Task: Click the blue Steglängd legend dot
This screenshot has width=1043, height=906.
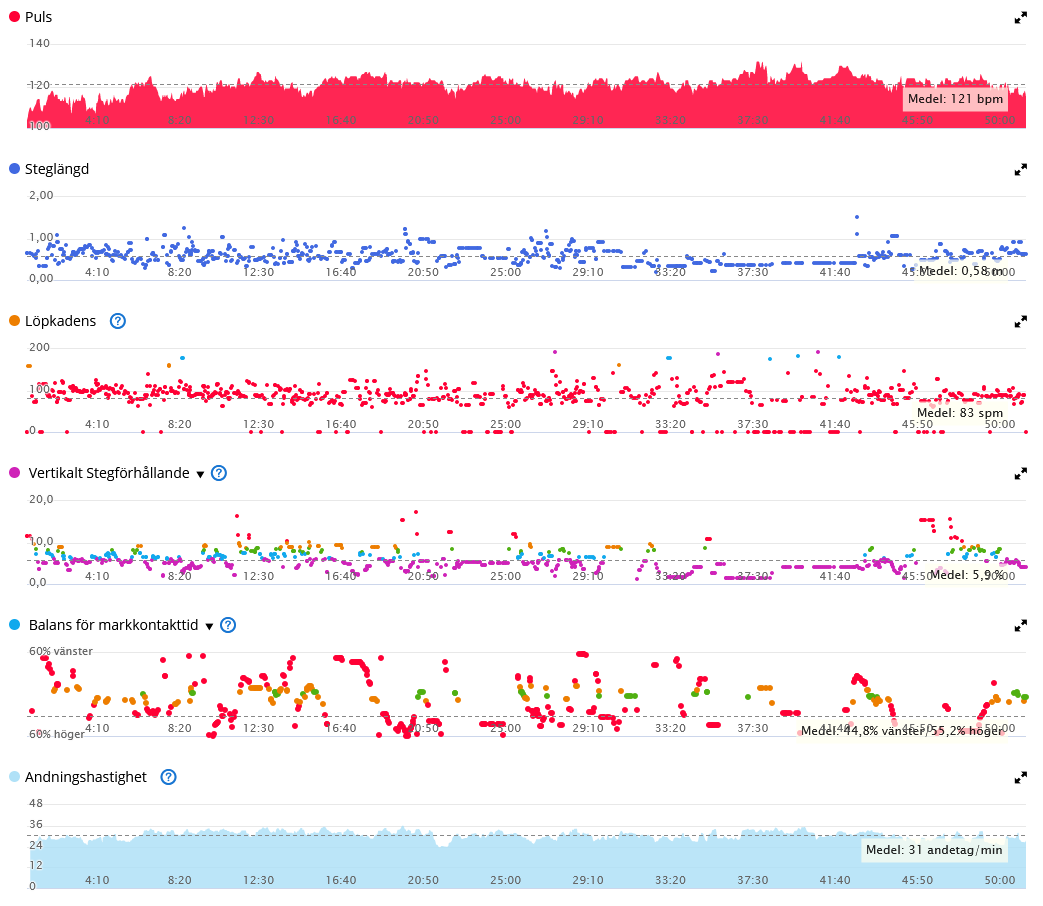Action: tap(14, 169)
